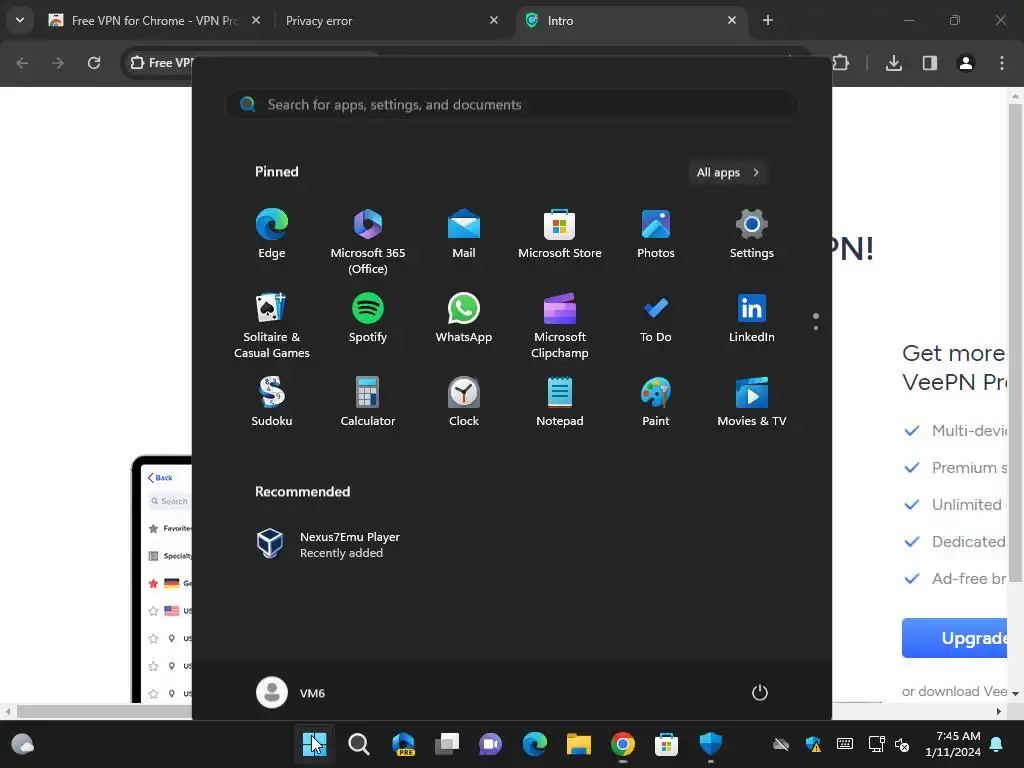Open the Mail app
Screen dimensions: 1024x768
click(464, 234)
